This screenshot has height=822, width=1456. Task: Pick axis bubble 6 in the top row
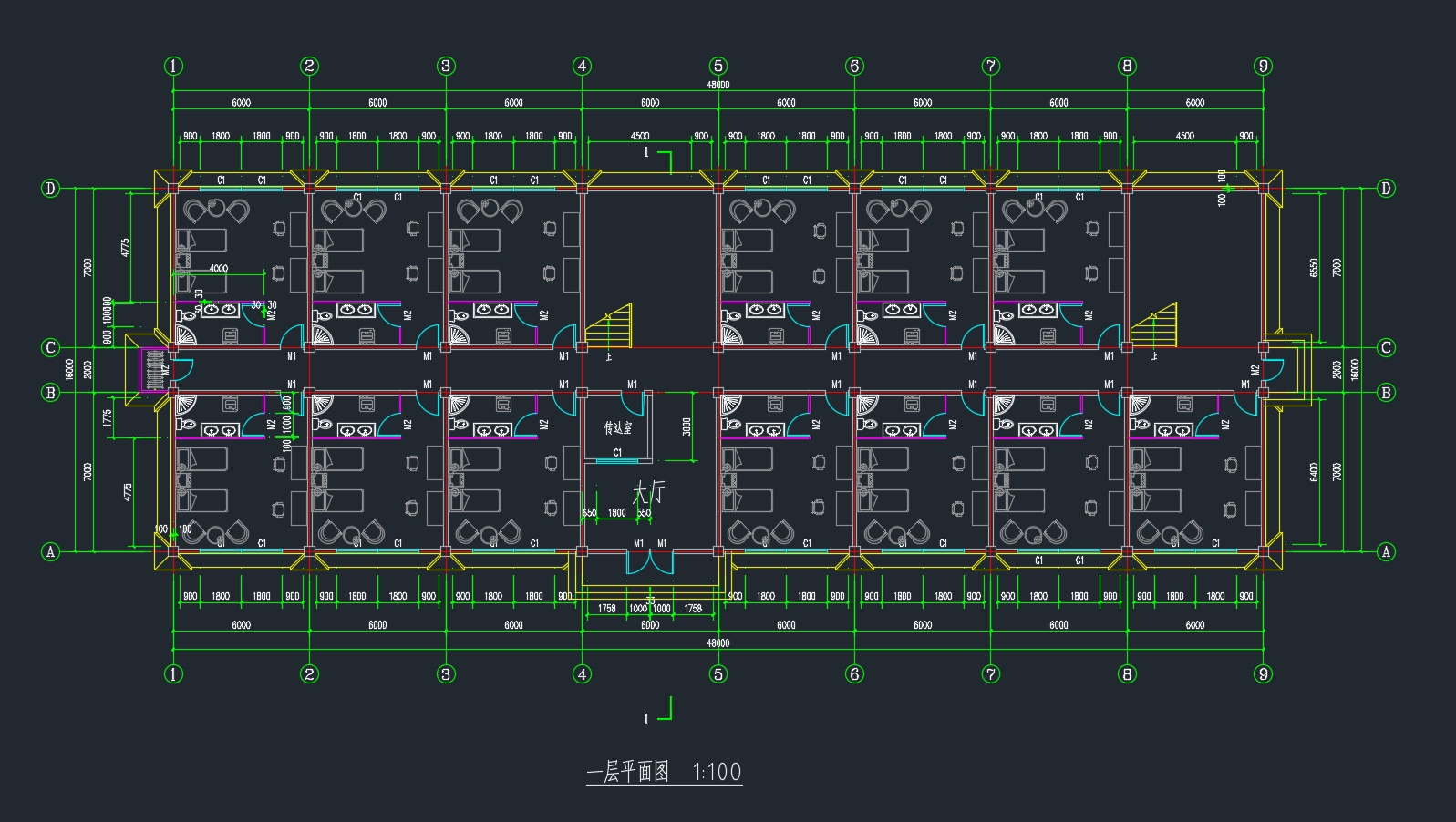pos(854,66)
